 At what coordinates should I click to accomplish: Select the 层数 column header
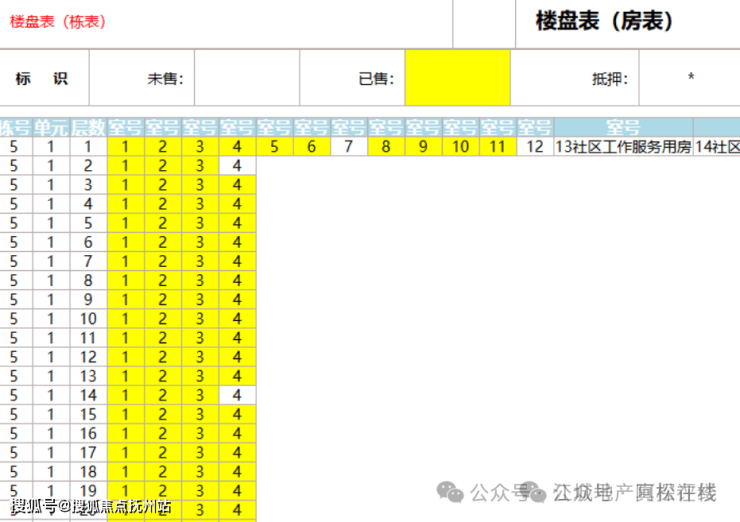tap(88, 127)
